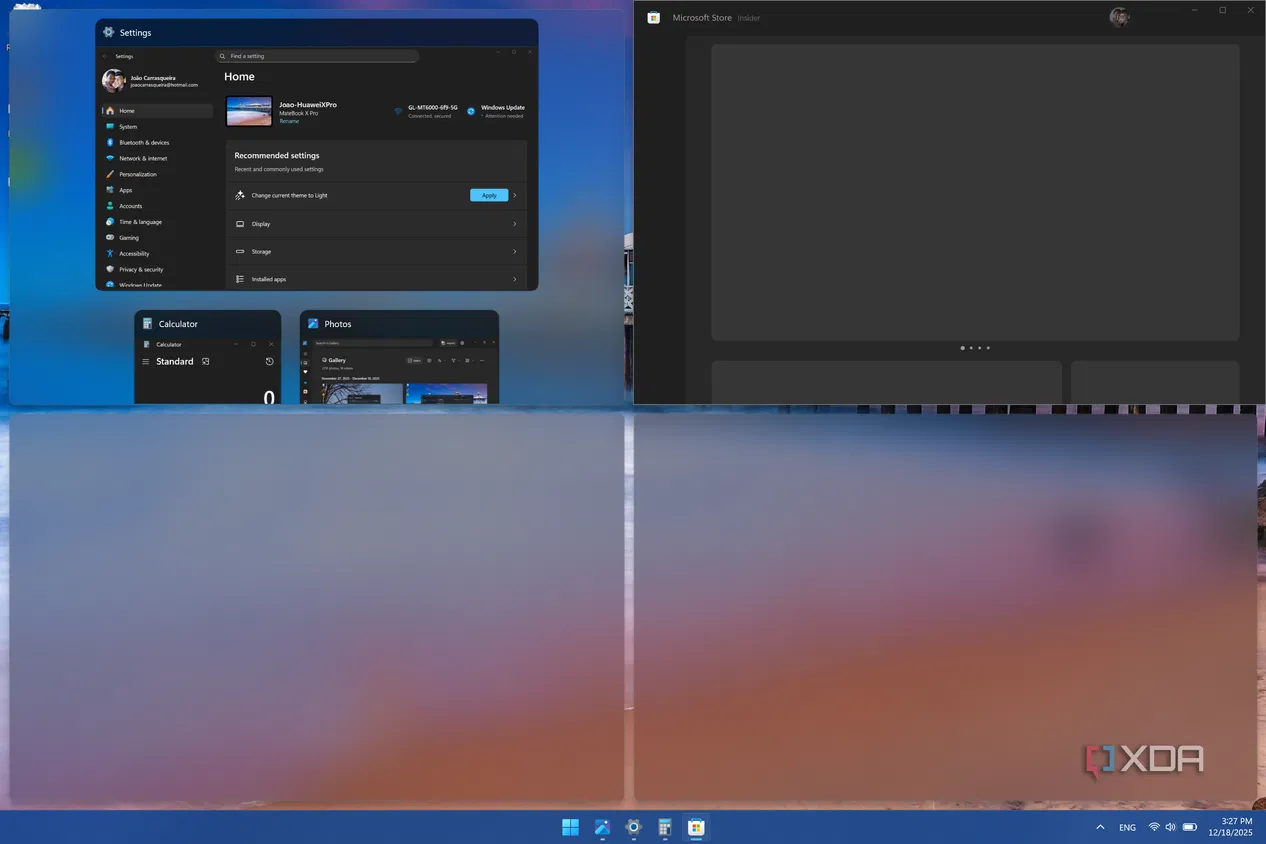Click the Wi-Fi icon beside GL-MT6000 network
Screen dimensions: 1266x844
pos(398,111)
